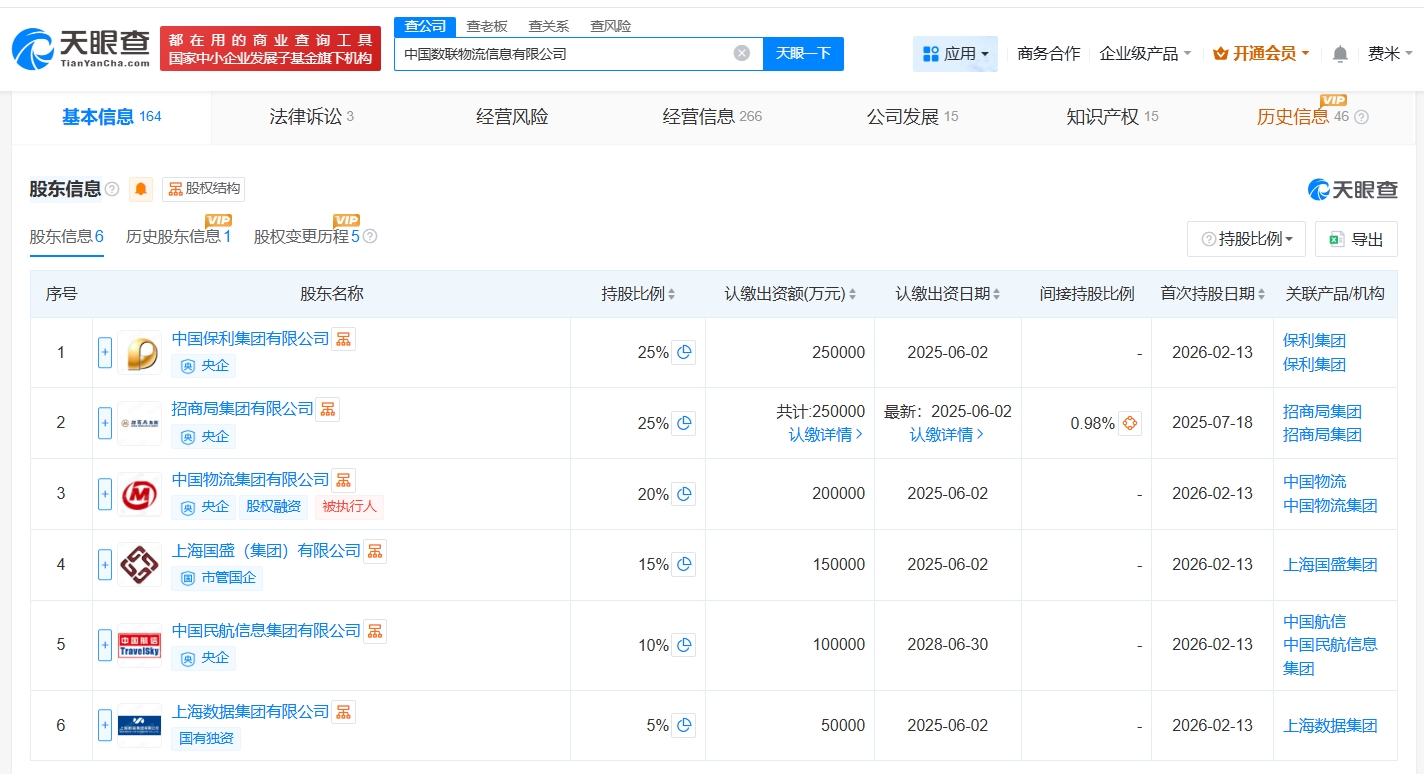This screenshot has height=774, width=1424.
Task: Click help icon next to 股东信息 heading
Action: [x=112, y=189]
